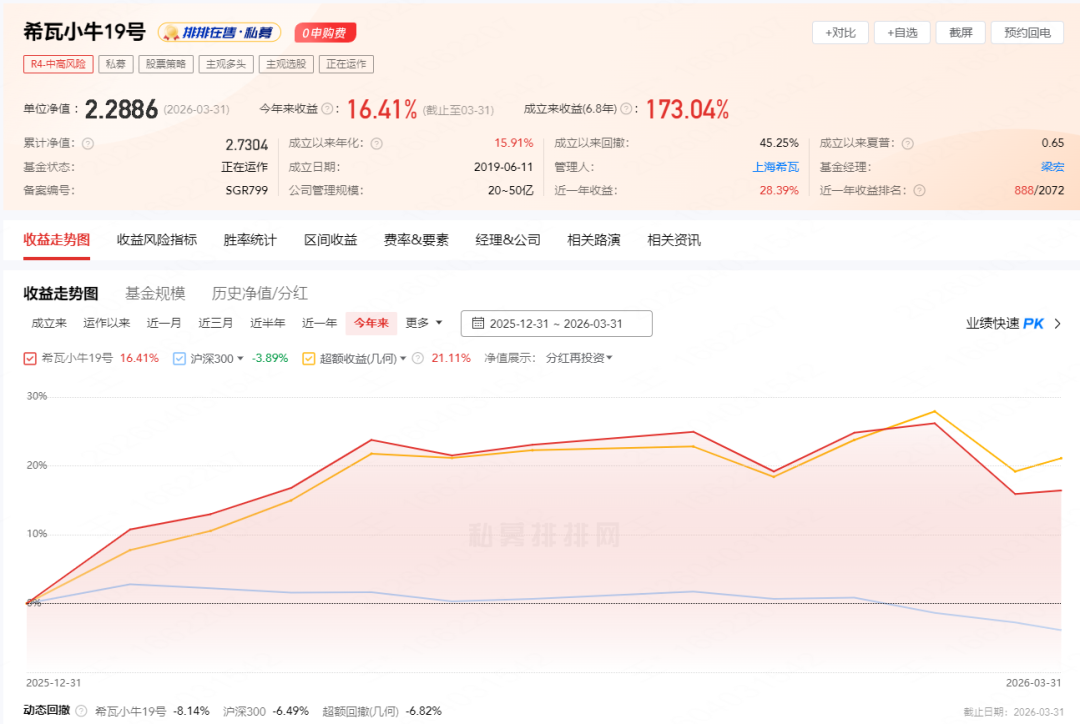Open the 更多 time range dropdown
This screenshot has height=724, width=1080.
coord(418,323)
